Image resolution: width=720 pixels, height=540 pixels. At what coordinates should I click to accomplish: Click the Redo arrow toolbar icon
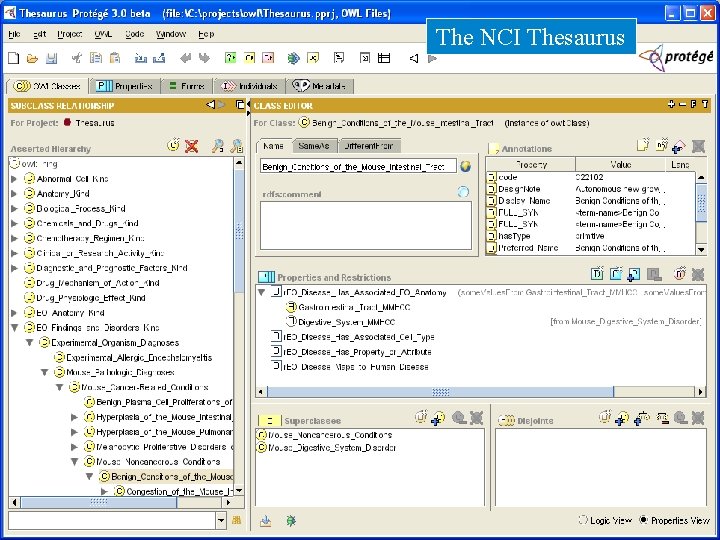[x=204, y=58]
